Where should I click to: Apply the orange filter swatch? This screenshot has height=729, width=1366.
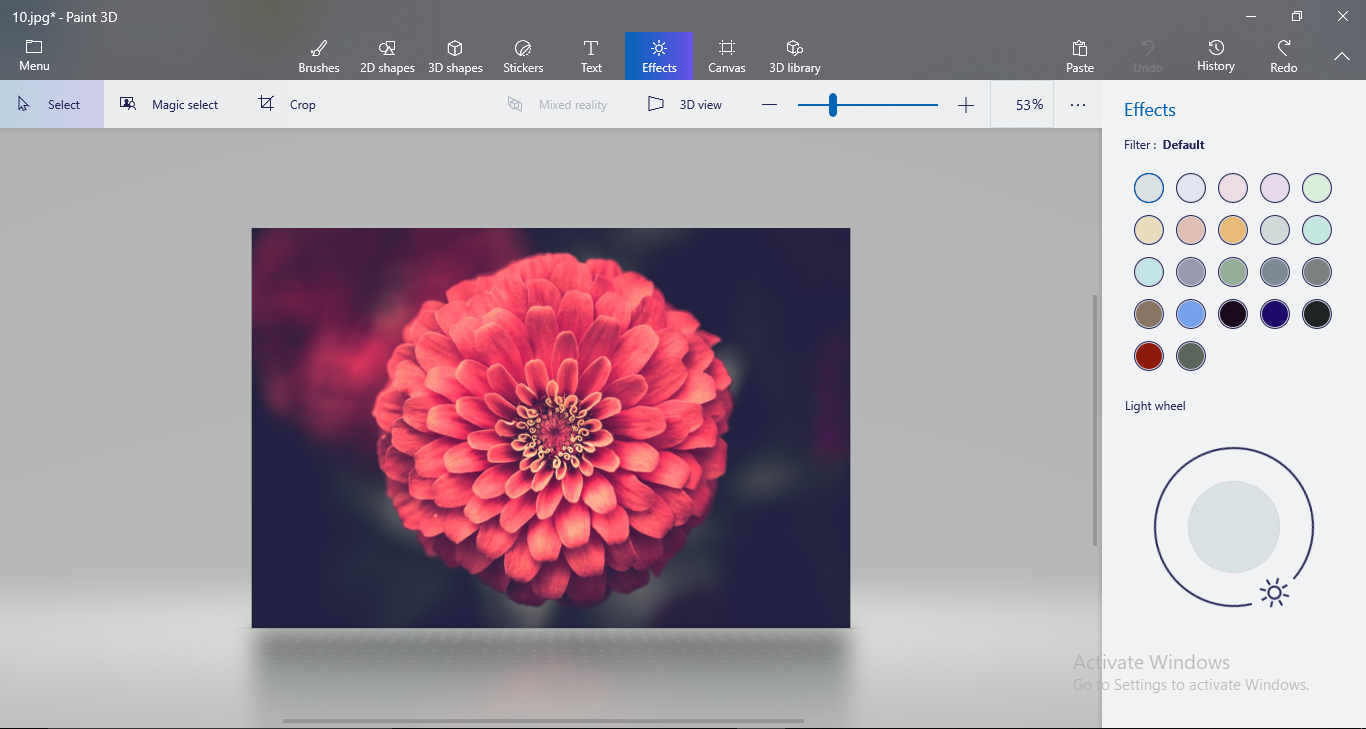pyautogui.click(x=1233, y=230)
